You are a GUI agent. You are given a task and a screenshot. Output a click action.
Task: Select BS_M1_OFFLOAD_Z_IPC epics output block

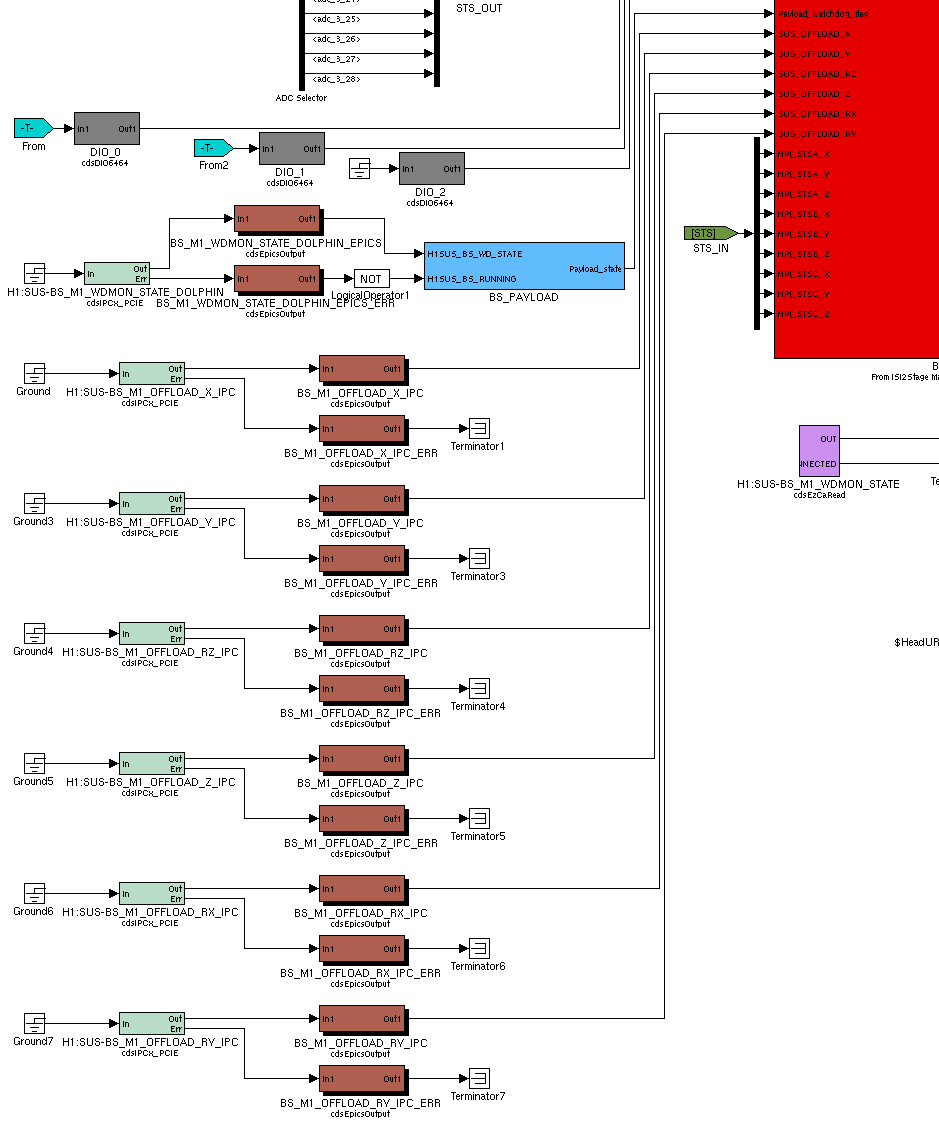[363, 760]
